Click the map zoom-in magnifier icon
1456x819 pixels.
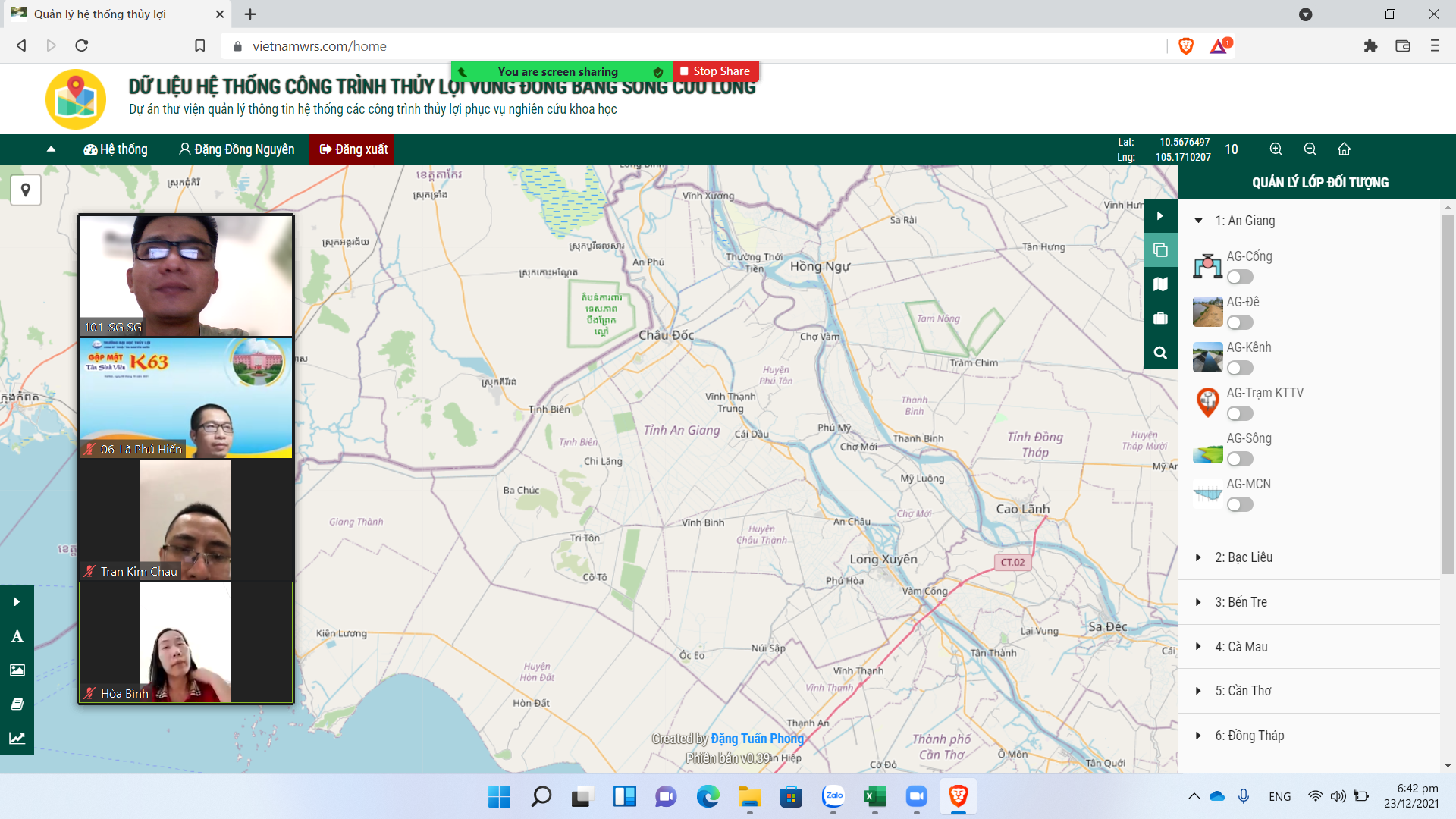pos(1276,149)
